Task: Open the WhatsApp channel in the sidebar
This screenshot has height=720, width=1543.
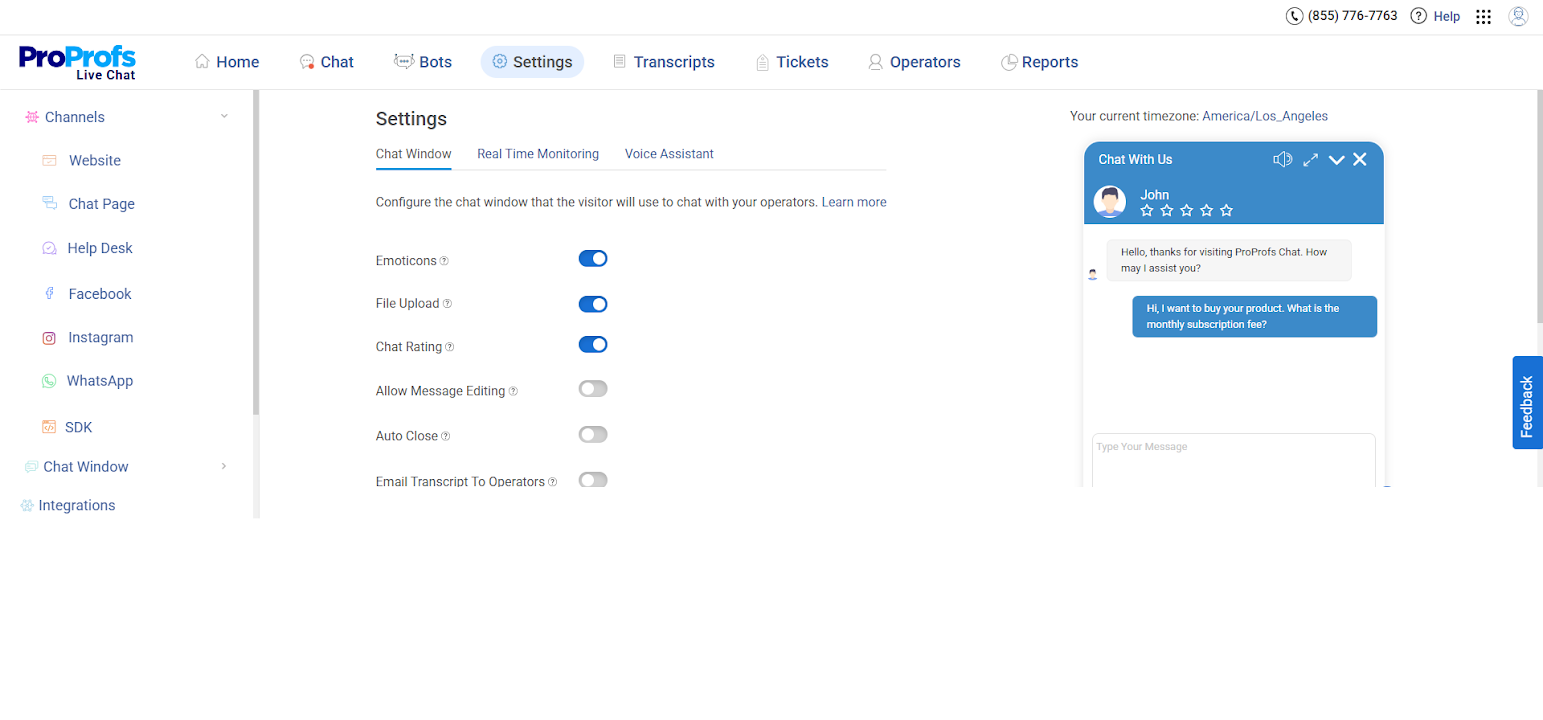Action: click(x=101, y=380)
